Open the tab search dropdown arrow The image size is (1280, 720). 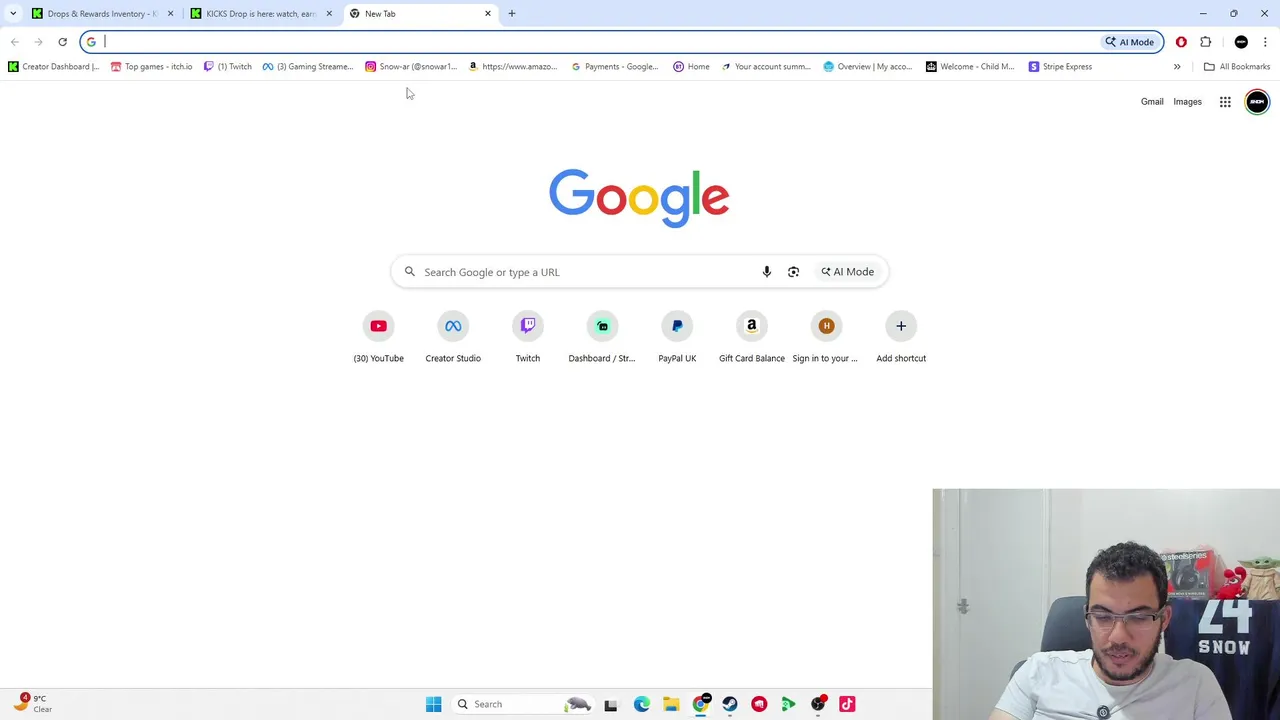[x=13, y=14]
